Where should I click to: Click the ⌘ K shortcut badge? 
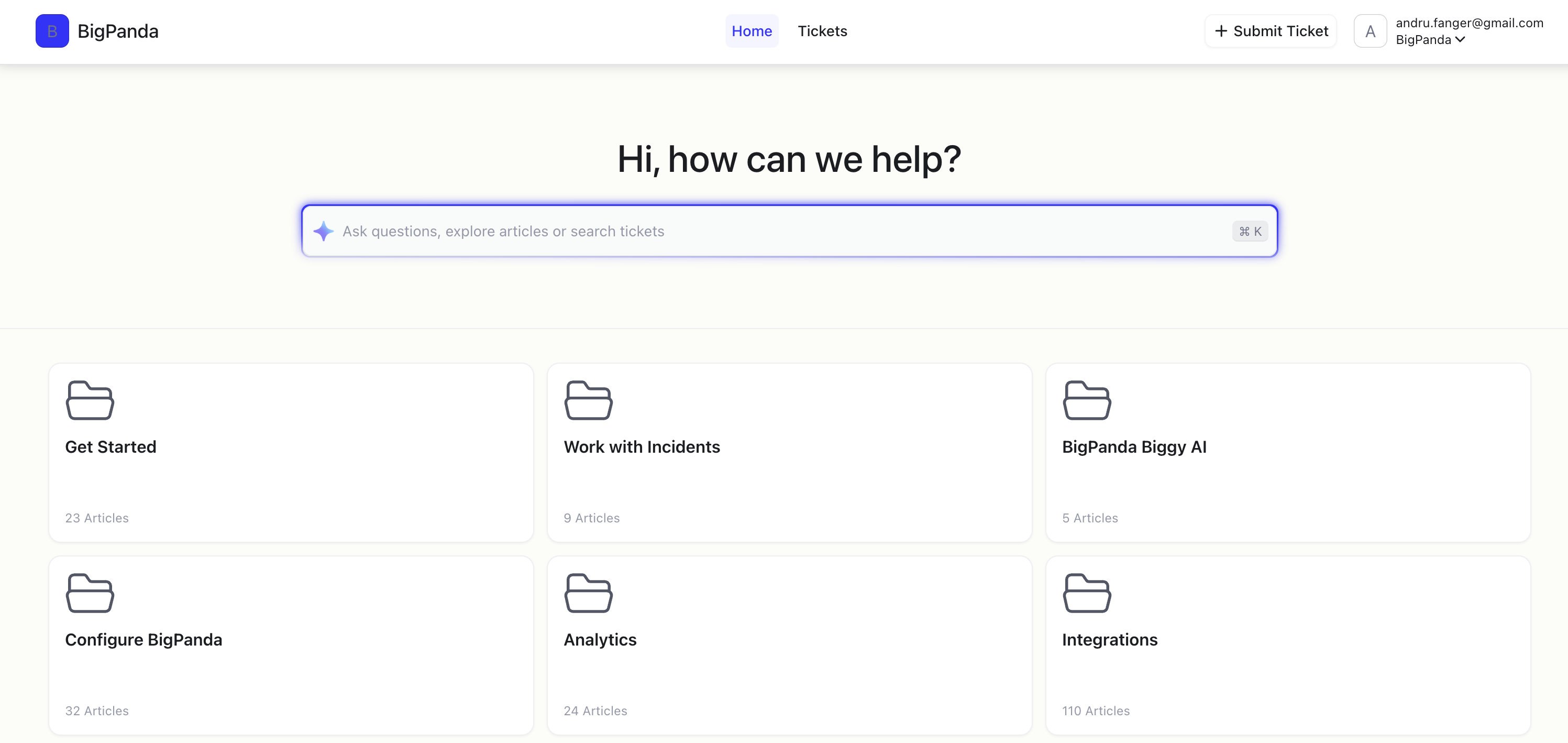(1250, 232)
